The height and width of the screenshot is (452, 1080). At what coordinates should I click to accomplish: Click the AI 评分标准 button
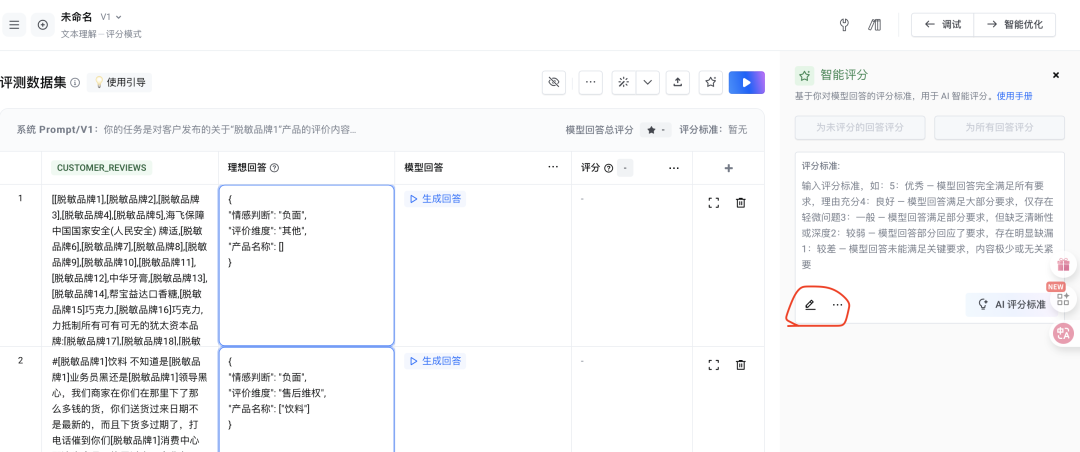[1010, 305]
